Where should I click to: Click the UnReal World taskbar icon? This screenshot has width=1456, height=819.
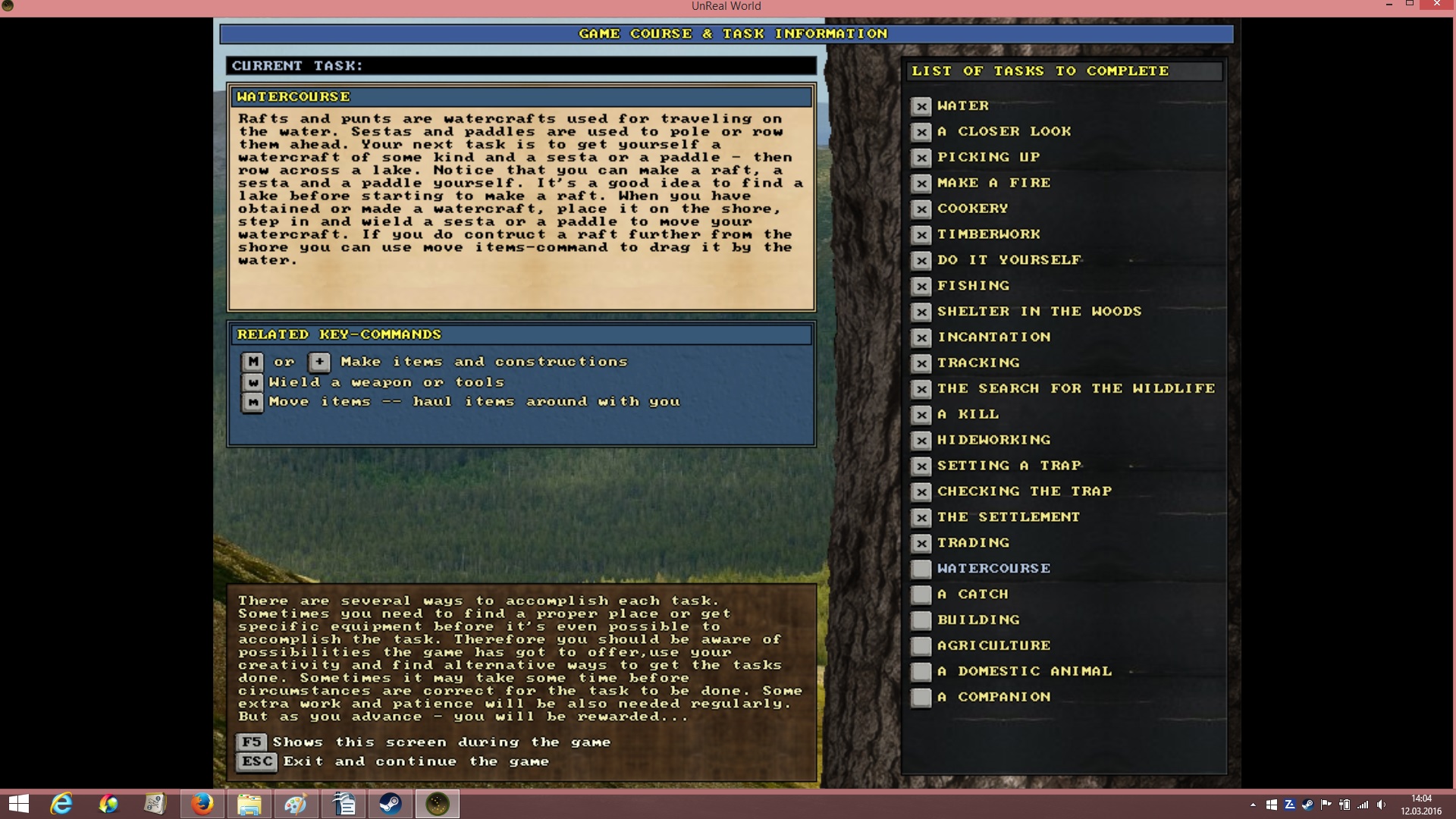coord(438,804)
